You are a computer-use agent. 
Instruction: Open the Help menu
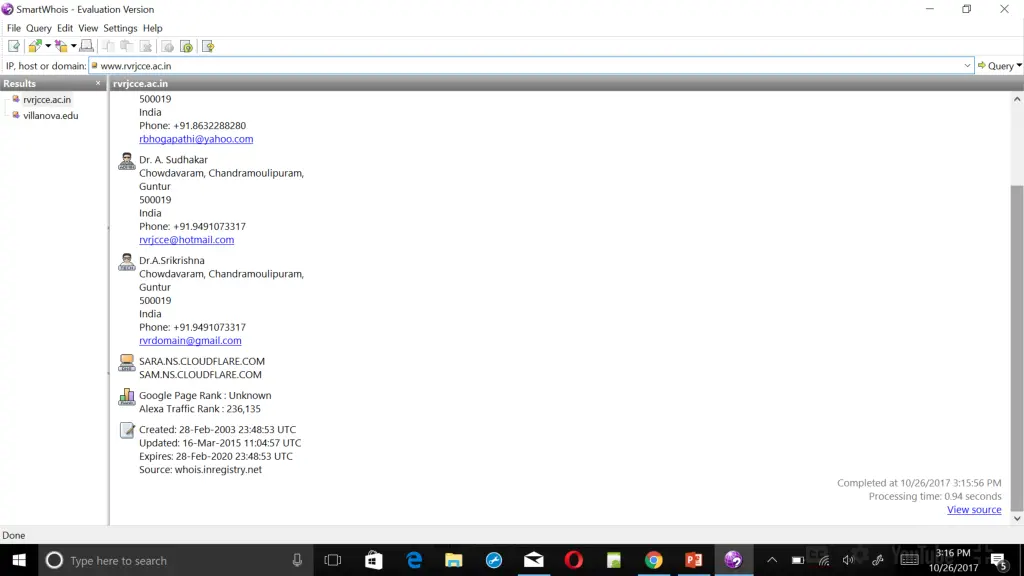coord(152,28)
